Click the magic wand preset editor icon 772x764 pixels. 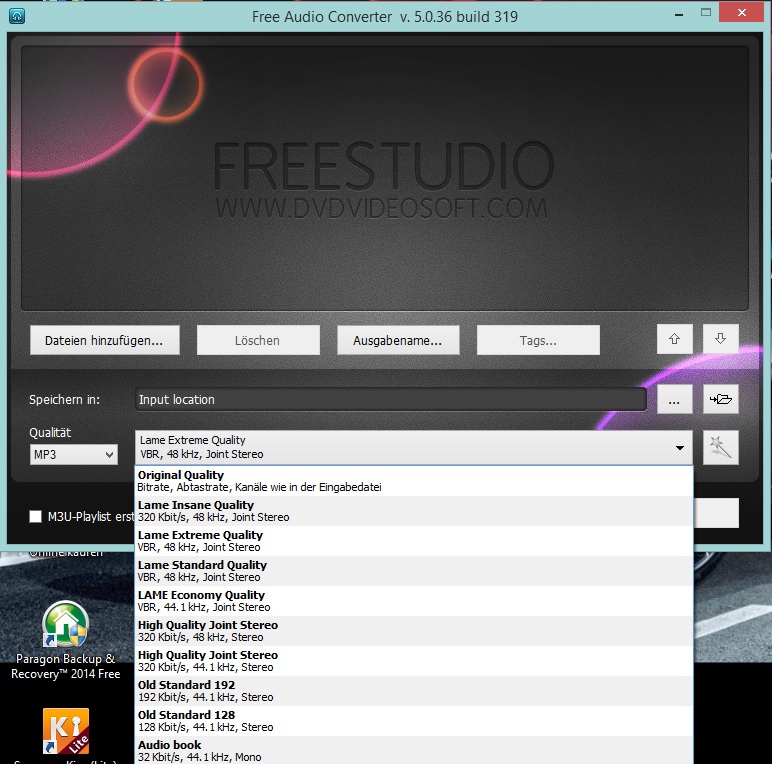pos(720,447)
